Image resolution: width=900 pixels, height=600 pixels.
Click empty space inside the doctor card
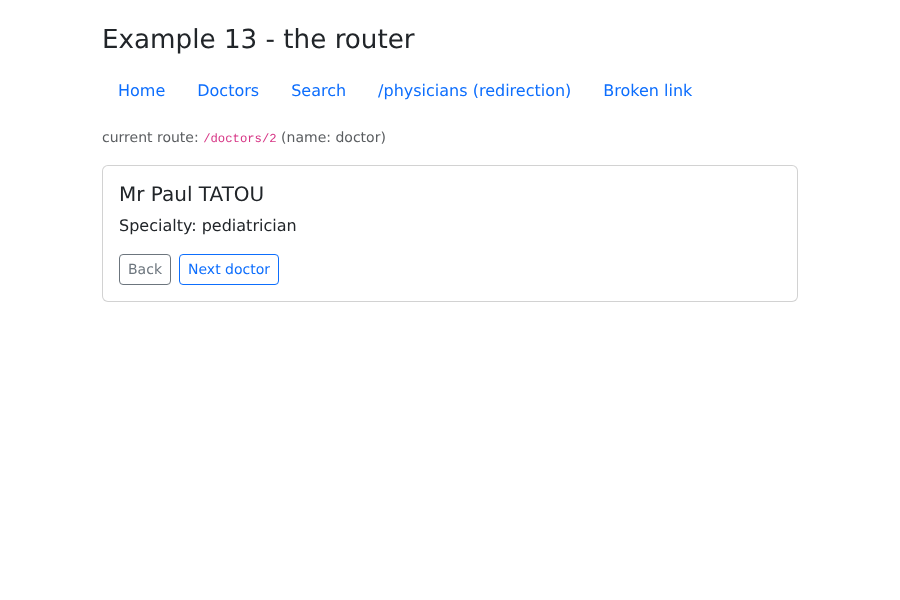point(517,241)
